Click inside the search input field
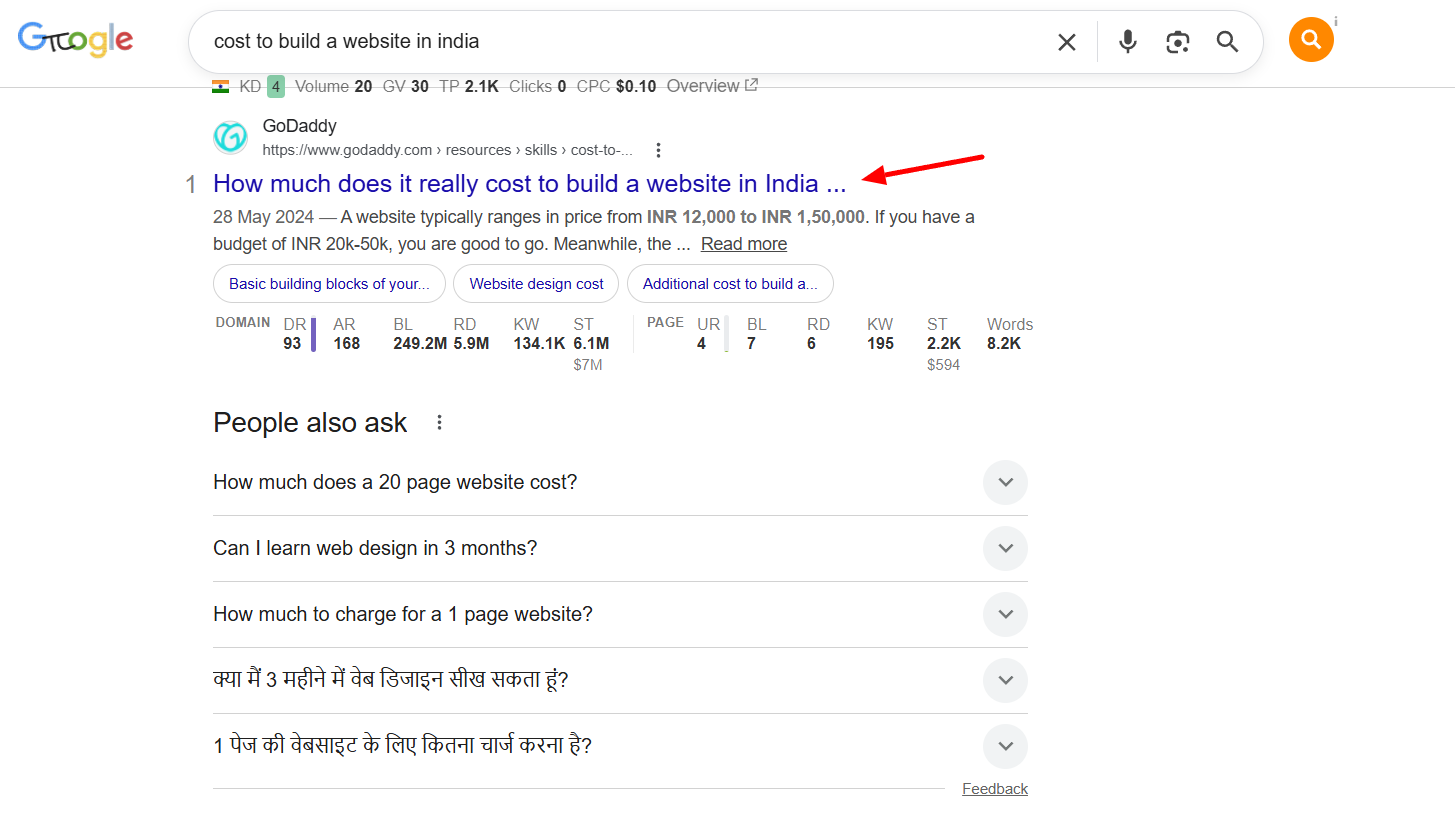The height and width of the screenshot is (820, 1455). (600, 42)
